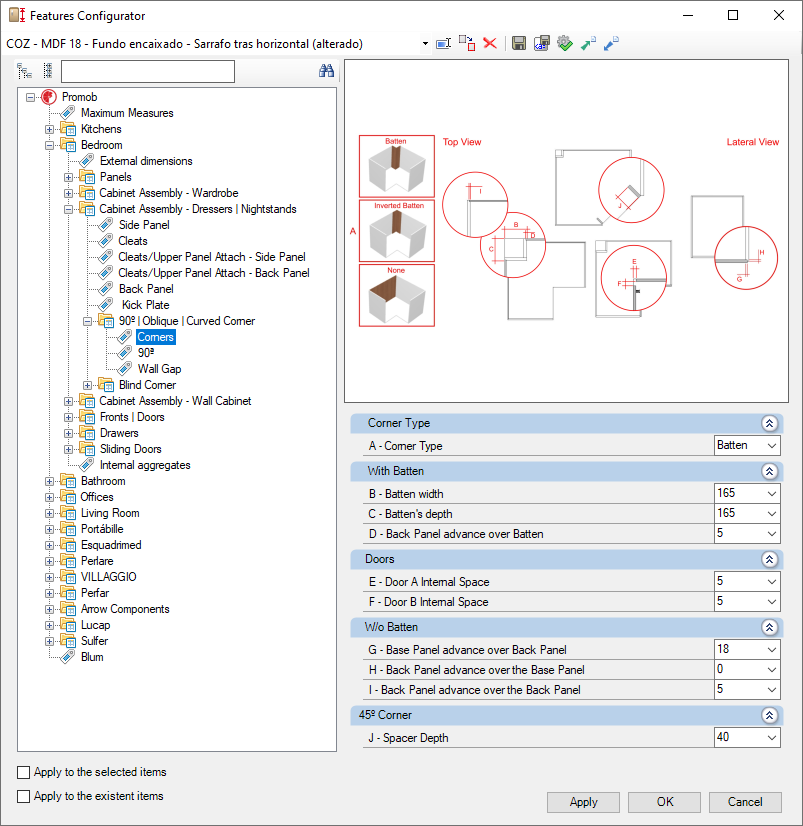Click the duplicate configuration icon

pos(466,43)
